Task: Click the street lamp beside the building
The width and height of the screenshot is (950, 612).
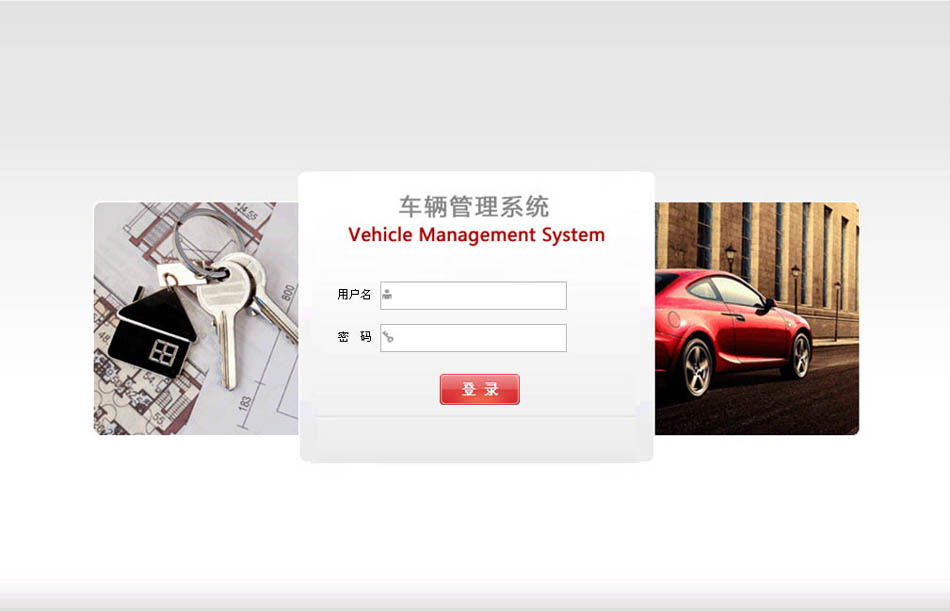Action: 730,258
